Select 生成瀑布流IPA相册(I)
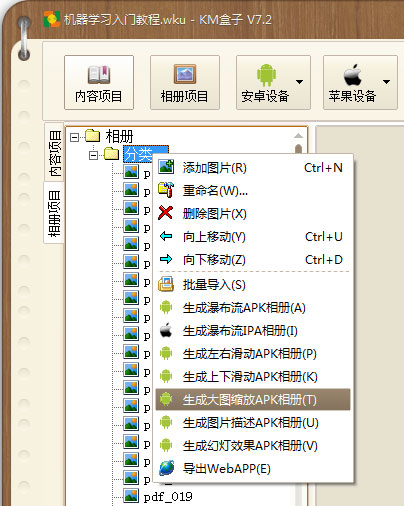Image resolution: width=404 pixels, height=506 pixels. point(253,331)
